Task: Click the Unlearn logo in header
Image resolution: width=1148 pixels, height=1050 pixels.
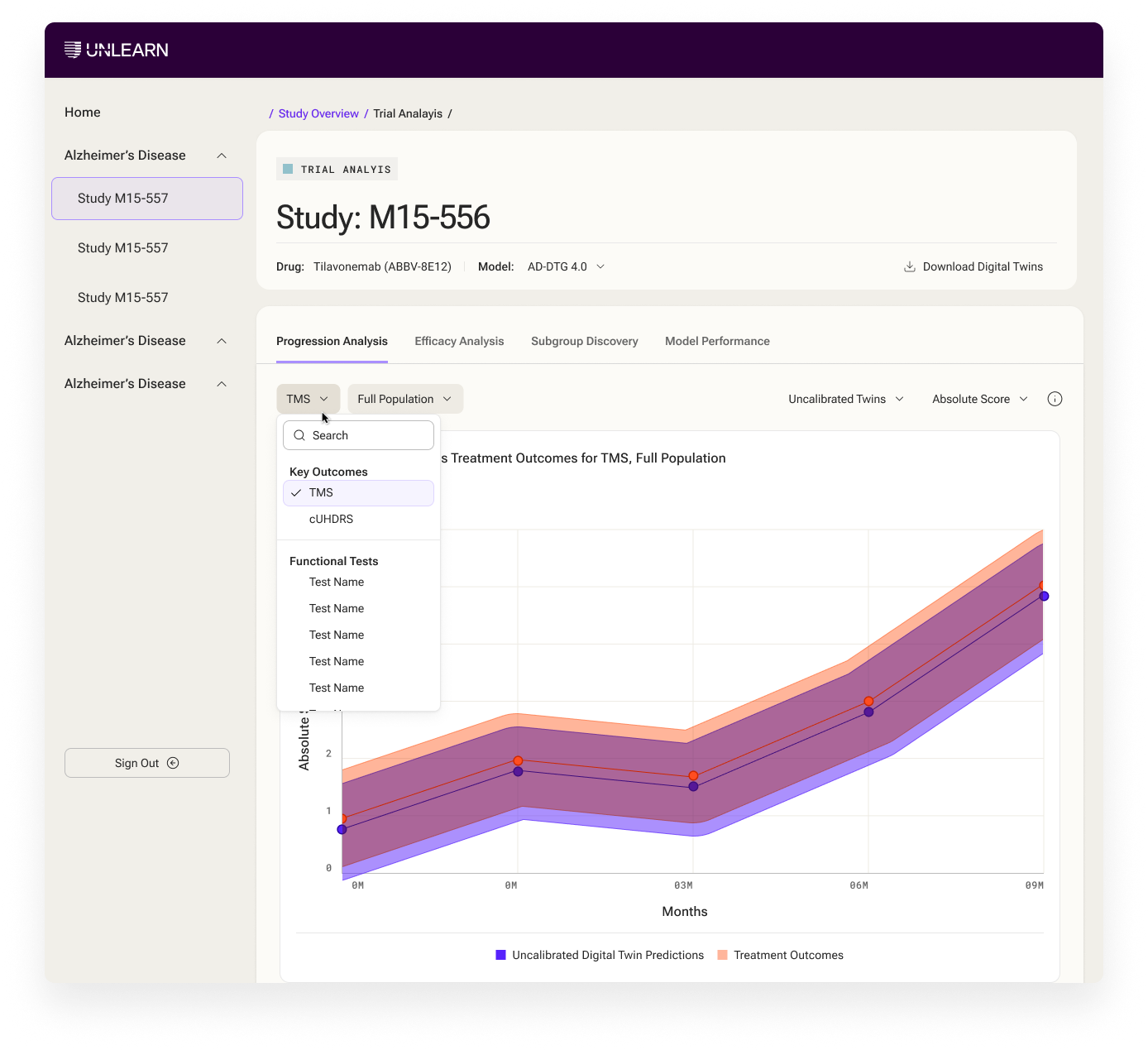Action: [x=117, y=50]
